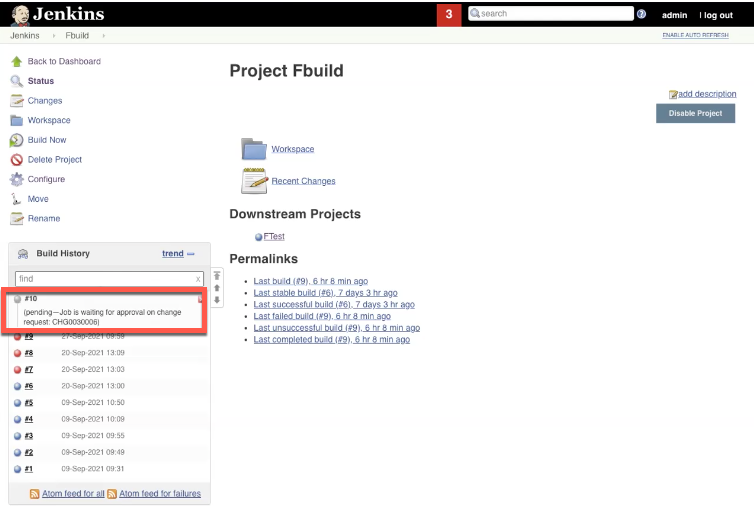Click the Status magnifier icon
Image resolution: width=754 pixels, height=512 pixels.
tap(16, 81)
